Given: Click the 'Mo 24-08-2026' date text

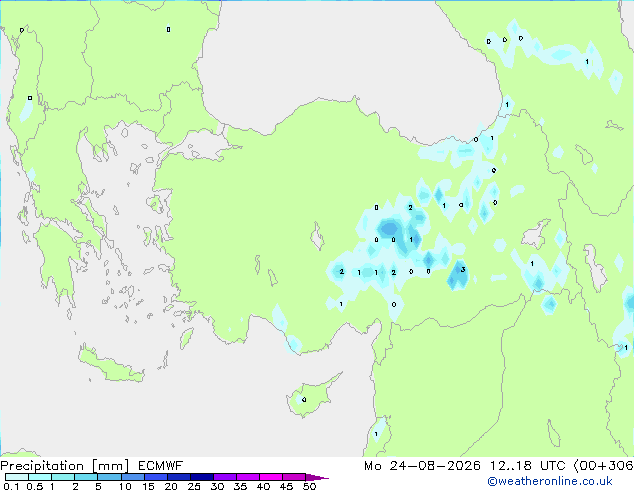Looking at the screenshot, I should (422, 466).
